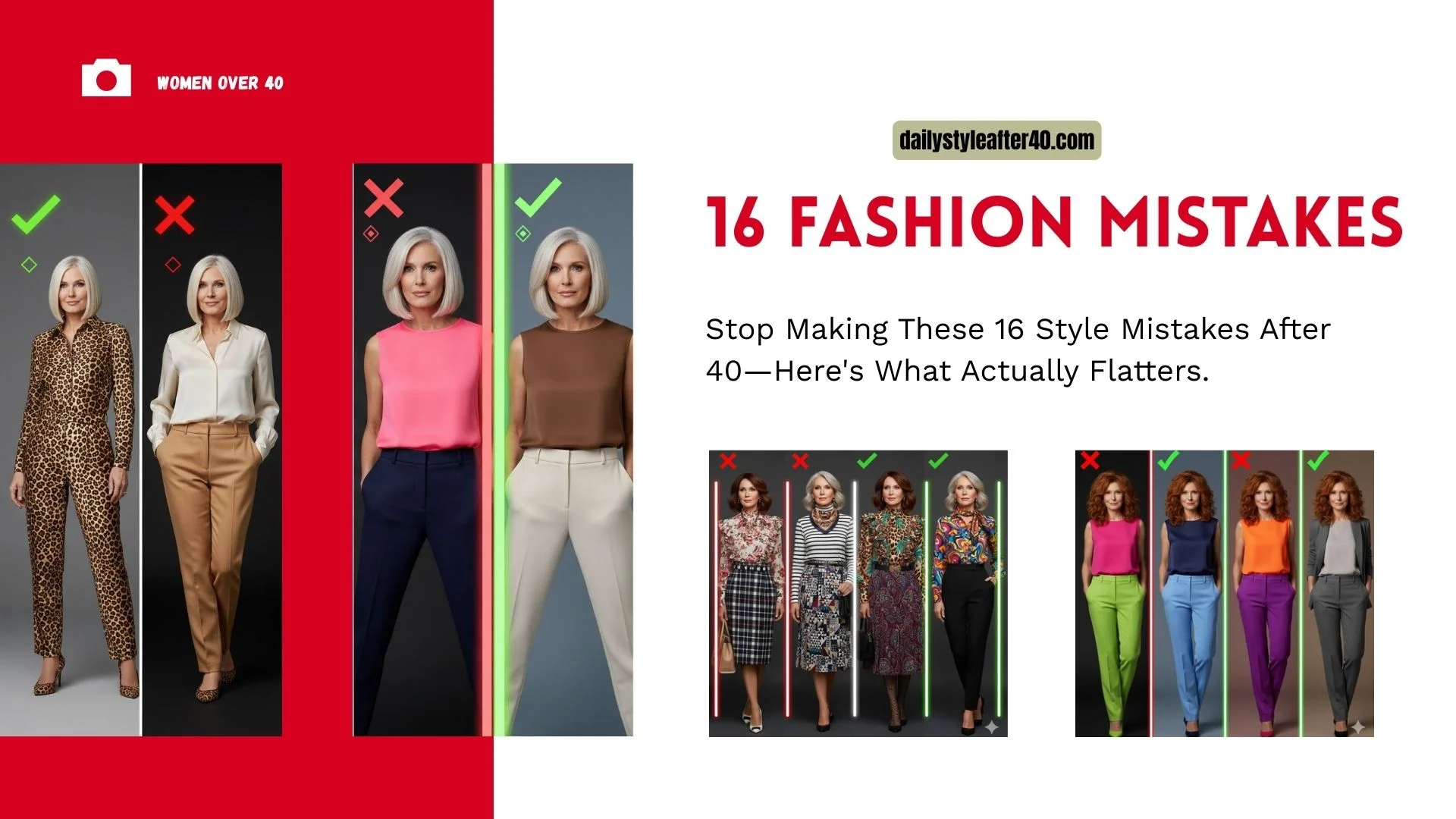The height and width of the screenshot is (819, 1456).
Task: Click the green glowing divider between outfits
Action: click(499, 450)
